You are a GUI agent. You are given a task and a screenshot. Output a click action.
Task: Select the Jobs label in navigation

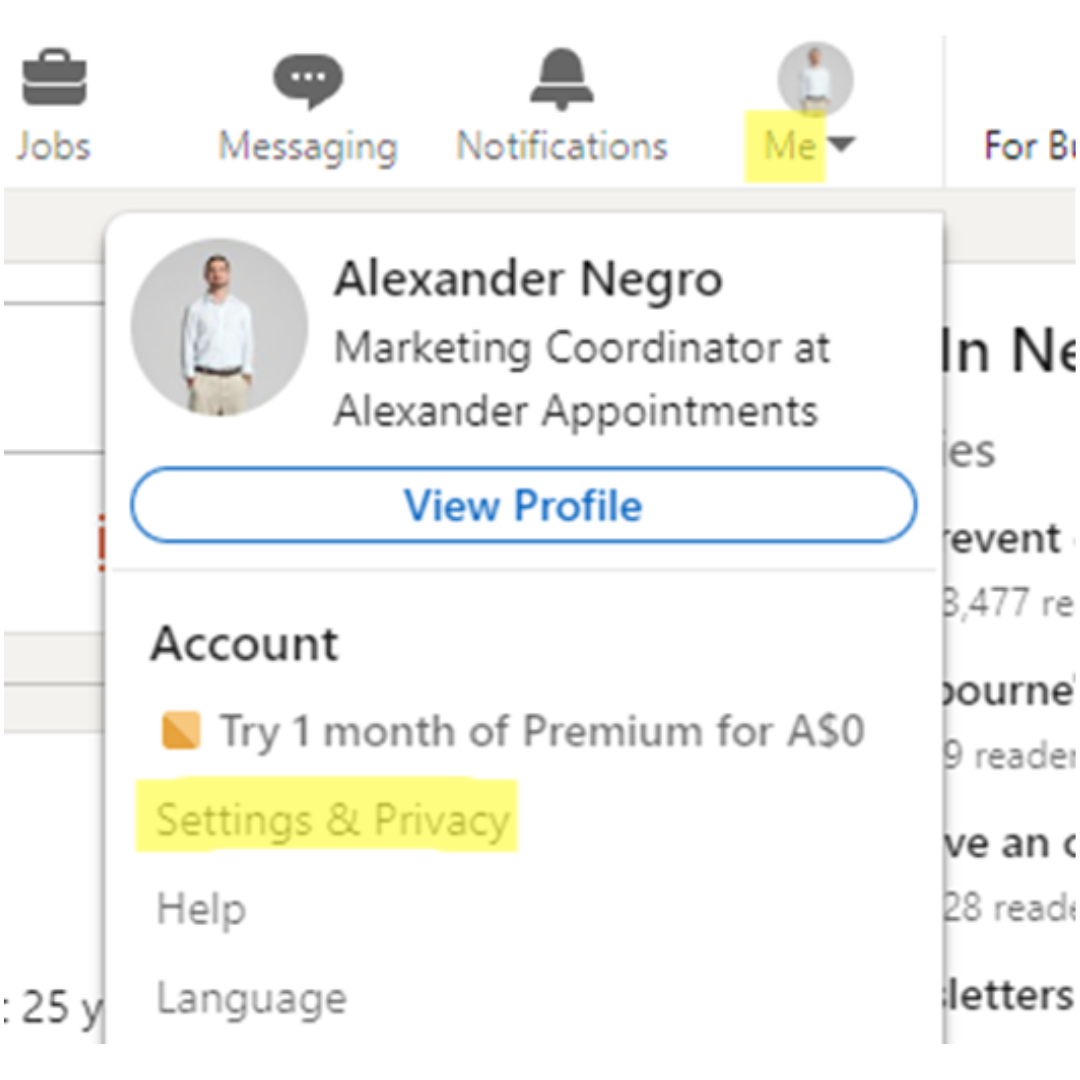tap(53, 146)
